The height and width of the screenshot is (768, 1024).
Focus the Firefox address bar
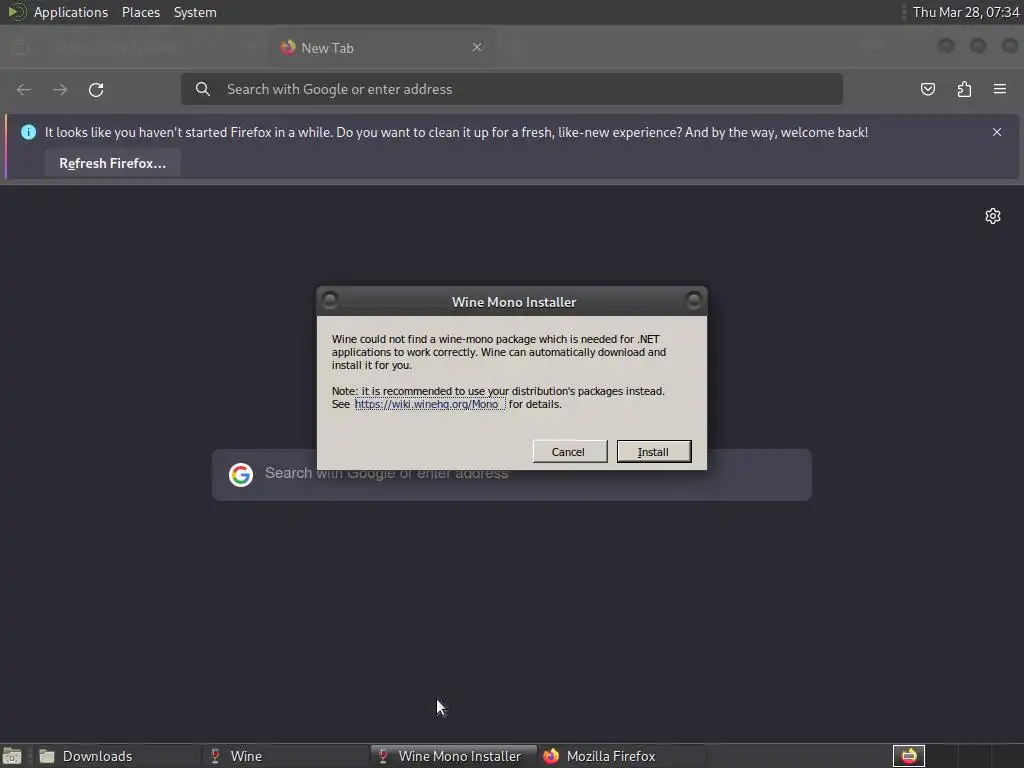(511, 89)
